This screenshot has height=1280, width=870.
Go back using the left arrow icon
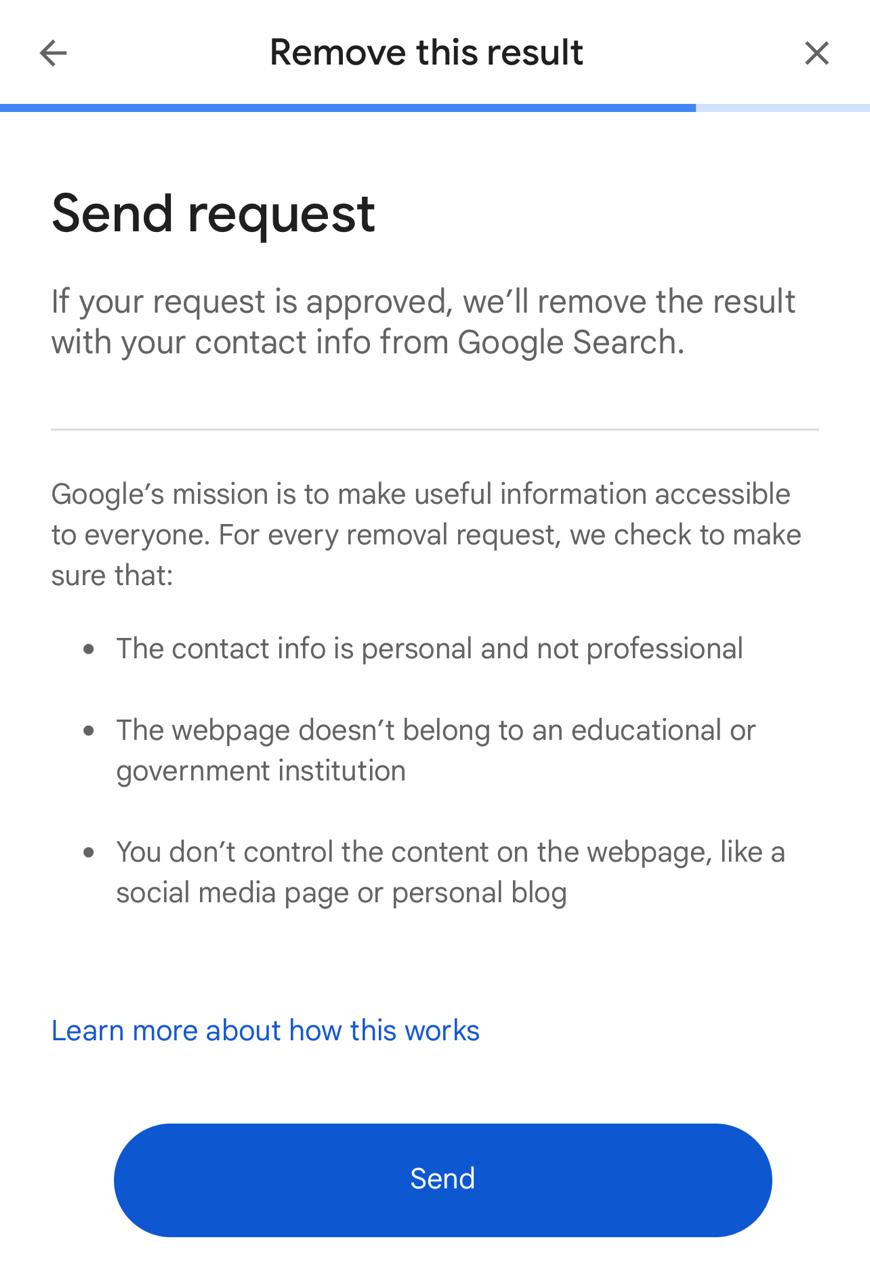(53, 53)
